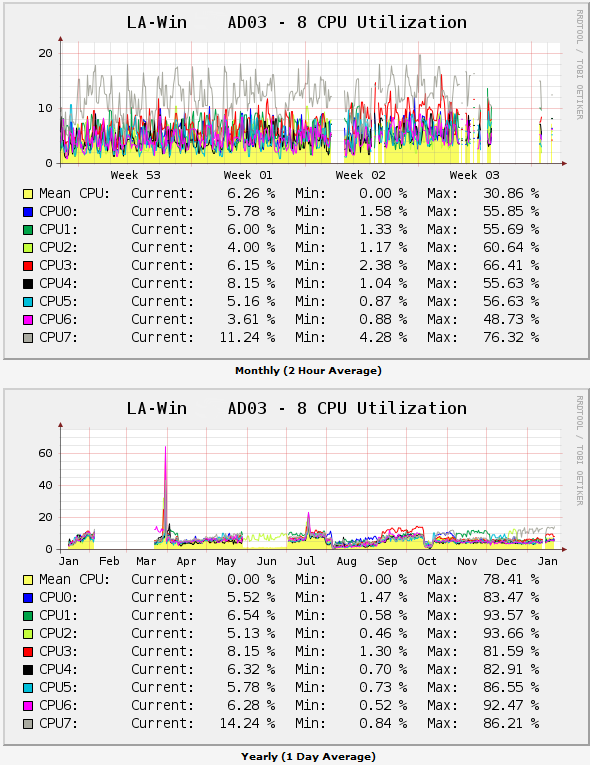590x765 pixels.
Task: Click the monthly CPU2 max value 60.64 %
Action: (x=511, y=247)
